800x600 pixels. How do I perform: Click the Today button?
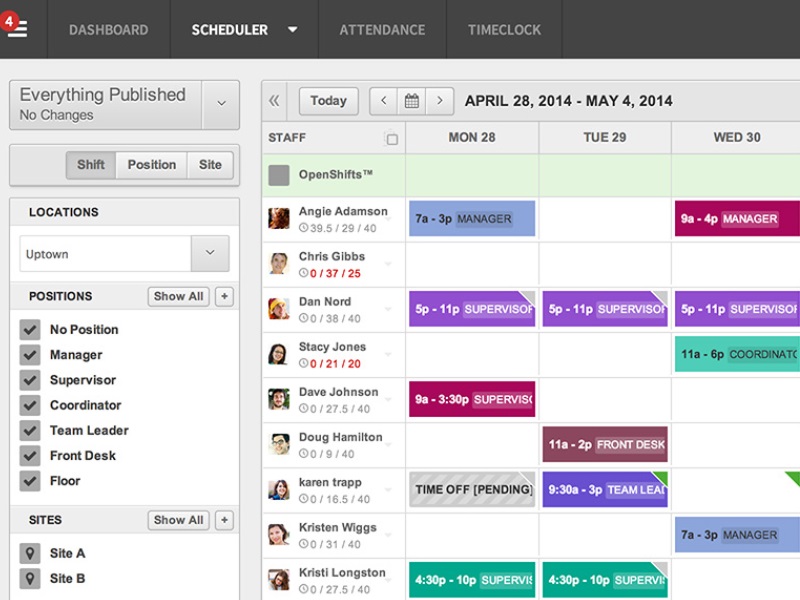tap(328, 101)
